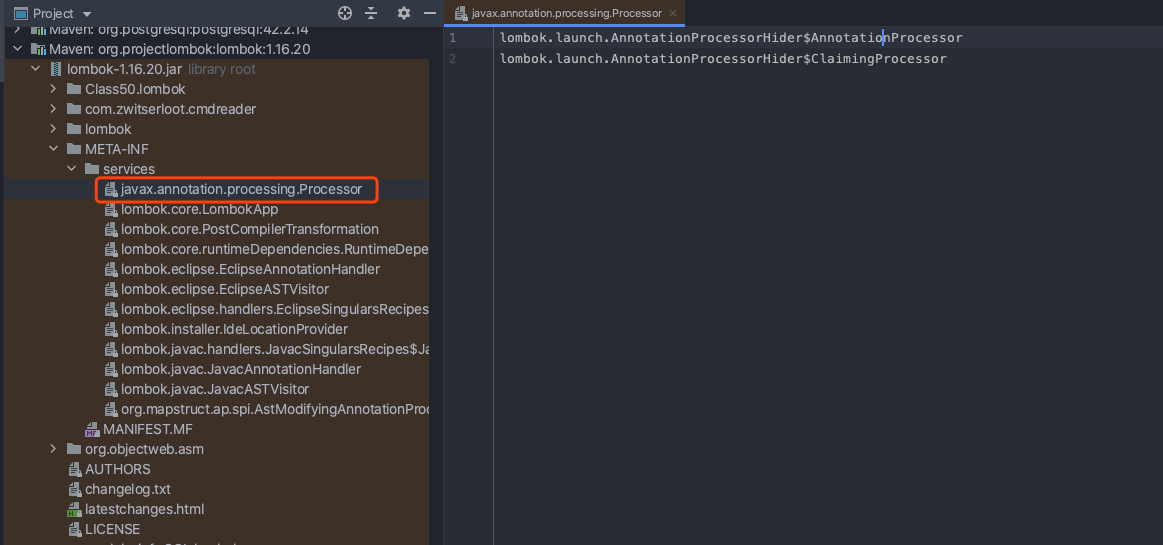
Task: Click the JavacASTVisitor file icon
Action: 111,389
